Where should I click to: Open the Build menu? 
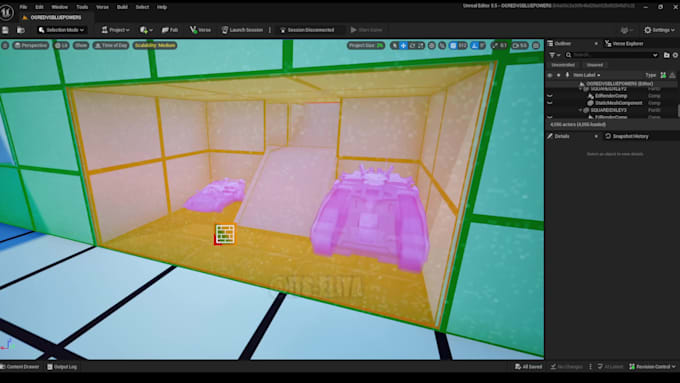122,7
